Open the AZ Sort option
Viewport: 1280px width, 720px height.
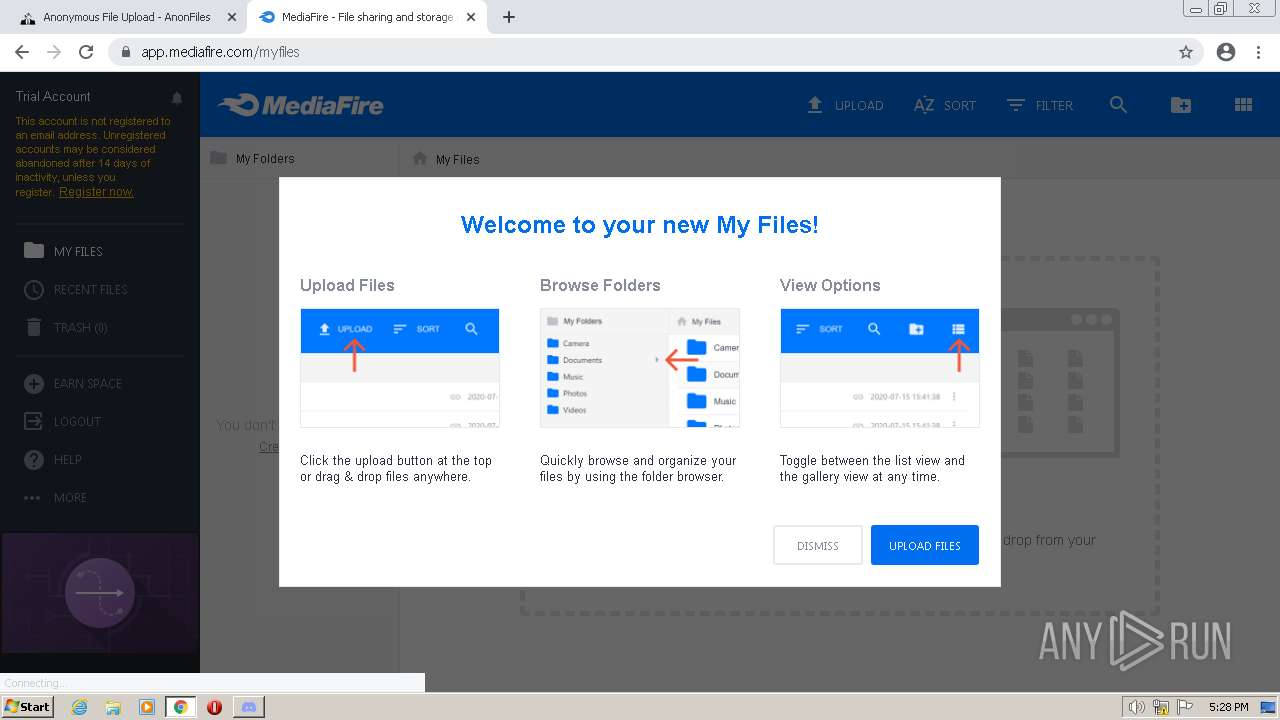(944, 105)
